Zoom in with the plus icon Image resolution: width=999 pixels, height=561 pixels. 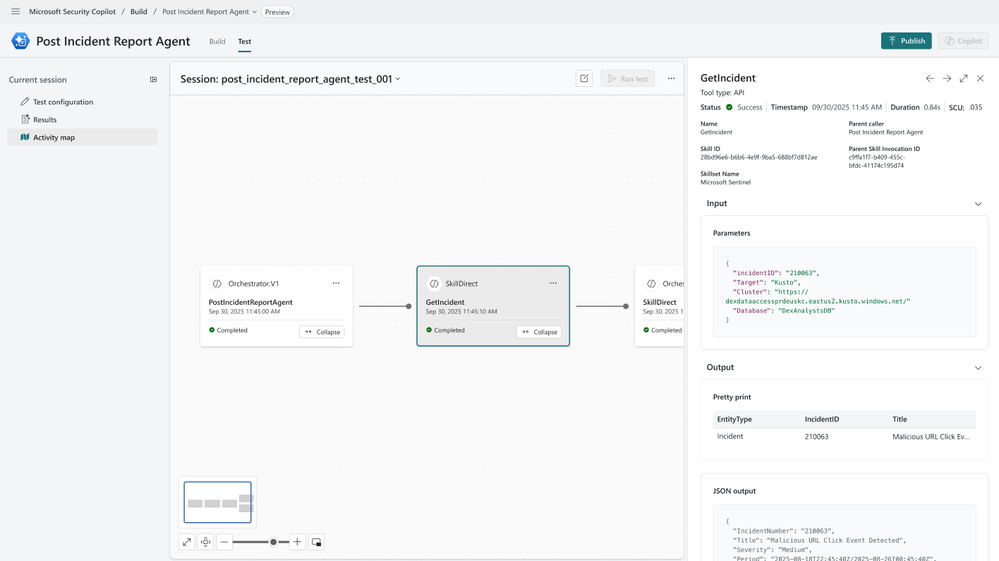click(297, 542)
